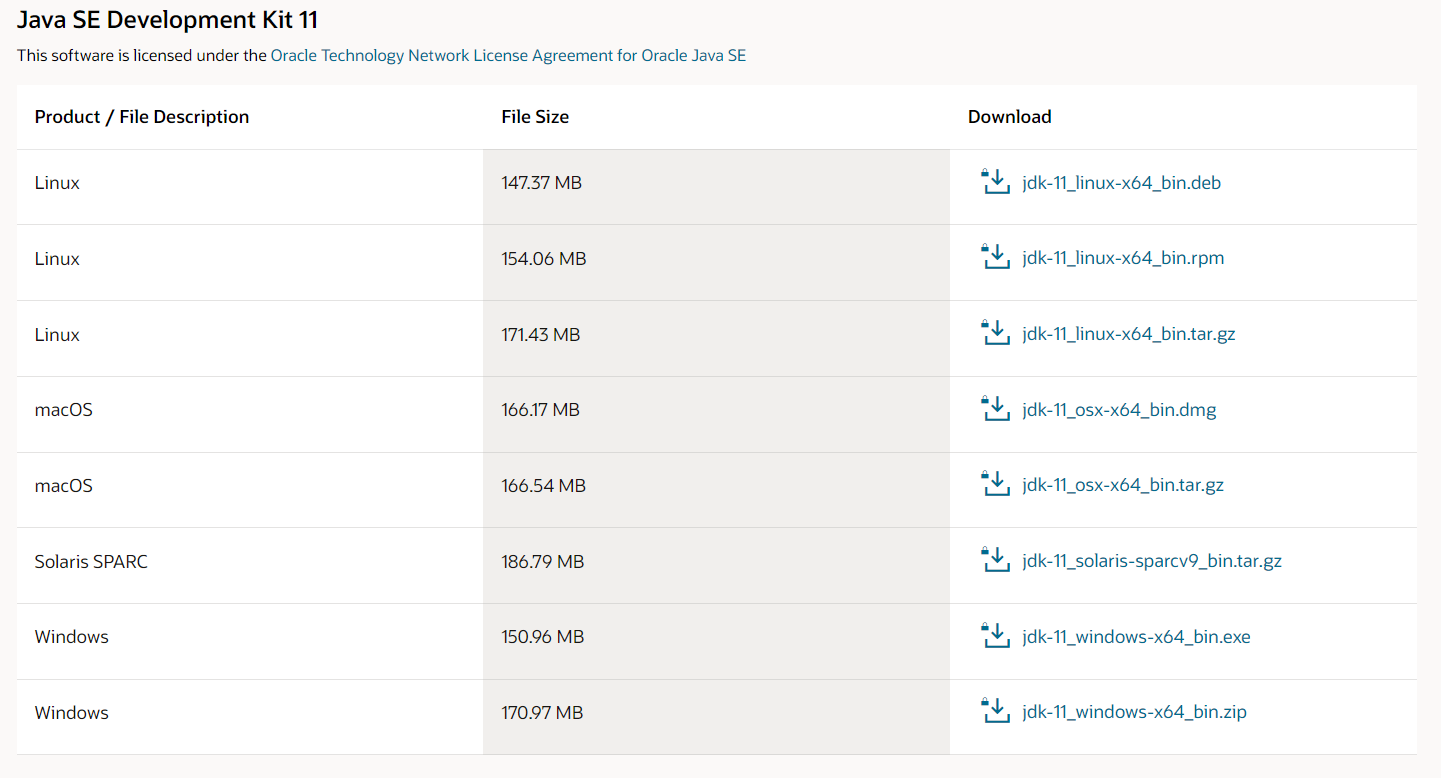Click the macOS cell in the 166.17 MB row
This screenshot has height=778, width=1441.
[x=250, y=414]
